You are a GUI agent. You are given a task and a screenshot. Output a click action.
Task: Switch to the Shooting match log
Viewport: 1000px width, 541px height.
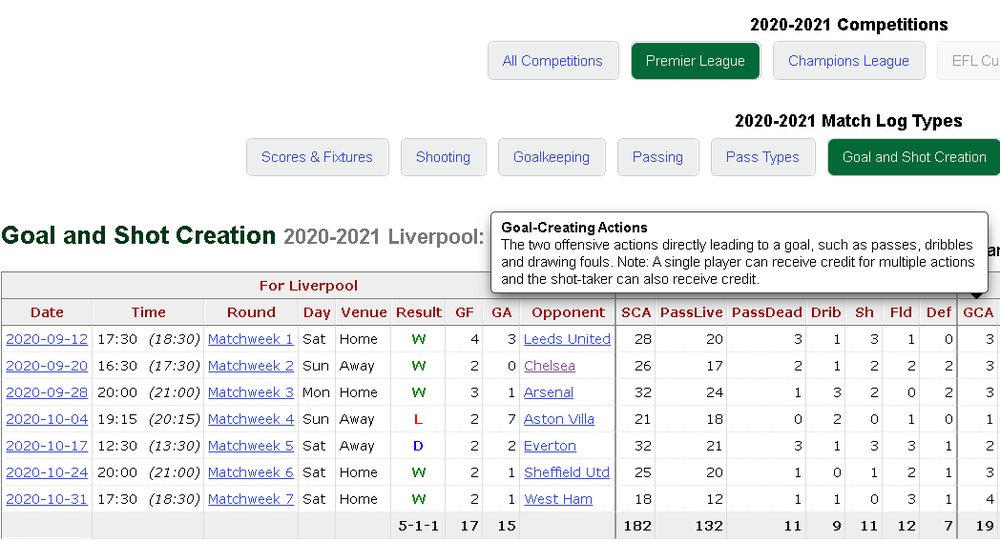pos(443,157)
